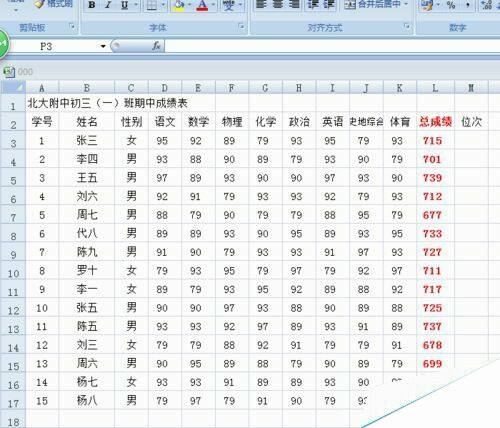Center align the text
Viewport: 500px width, 428px height.
click(x=278, y=4)
